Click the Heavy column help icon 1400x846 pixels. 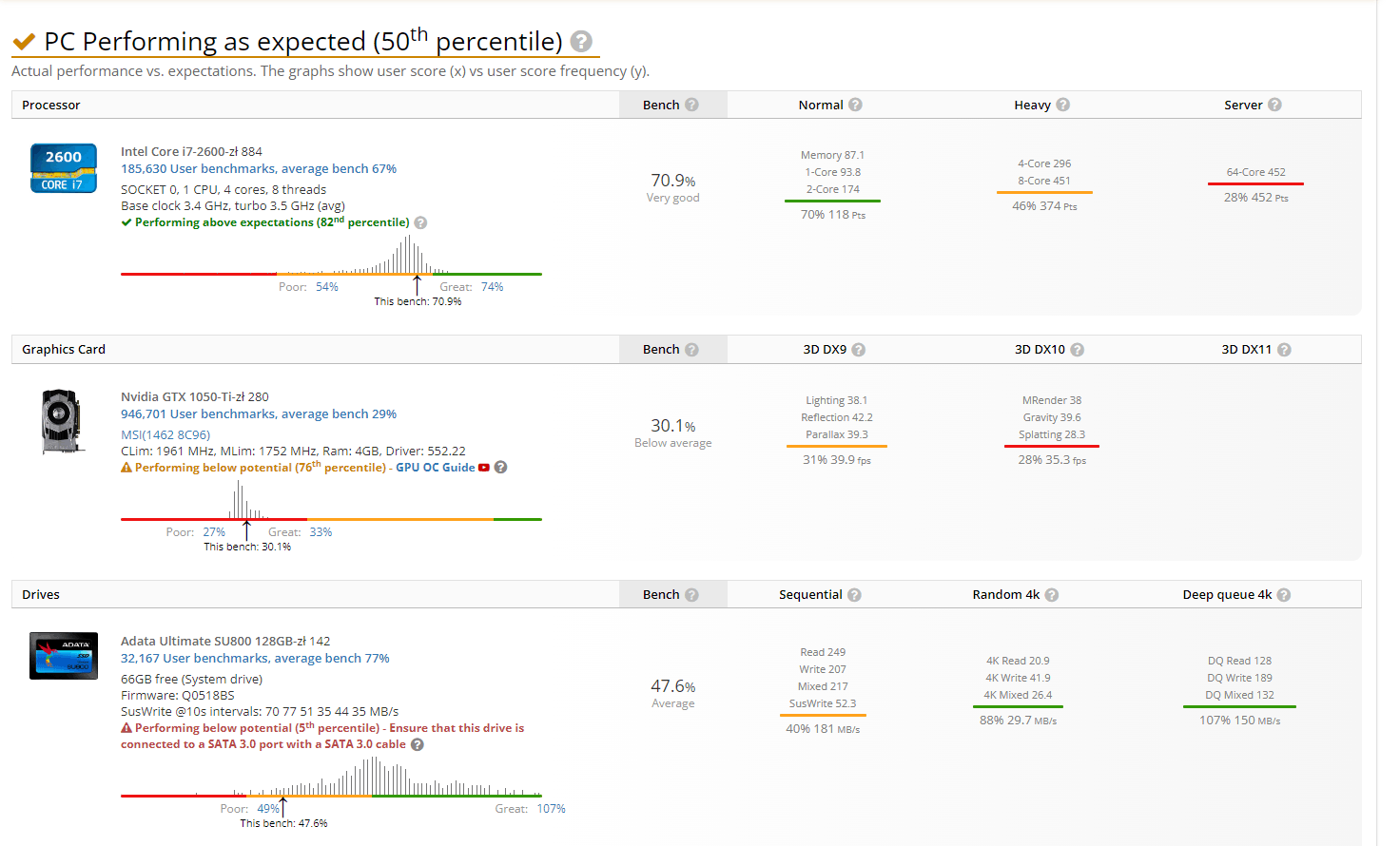tap(1062, 105)
